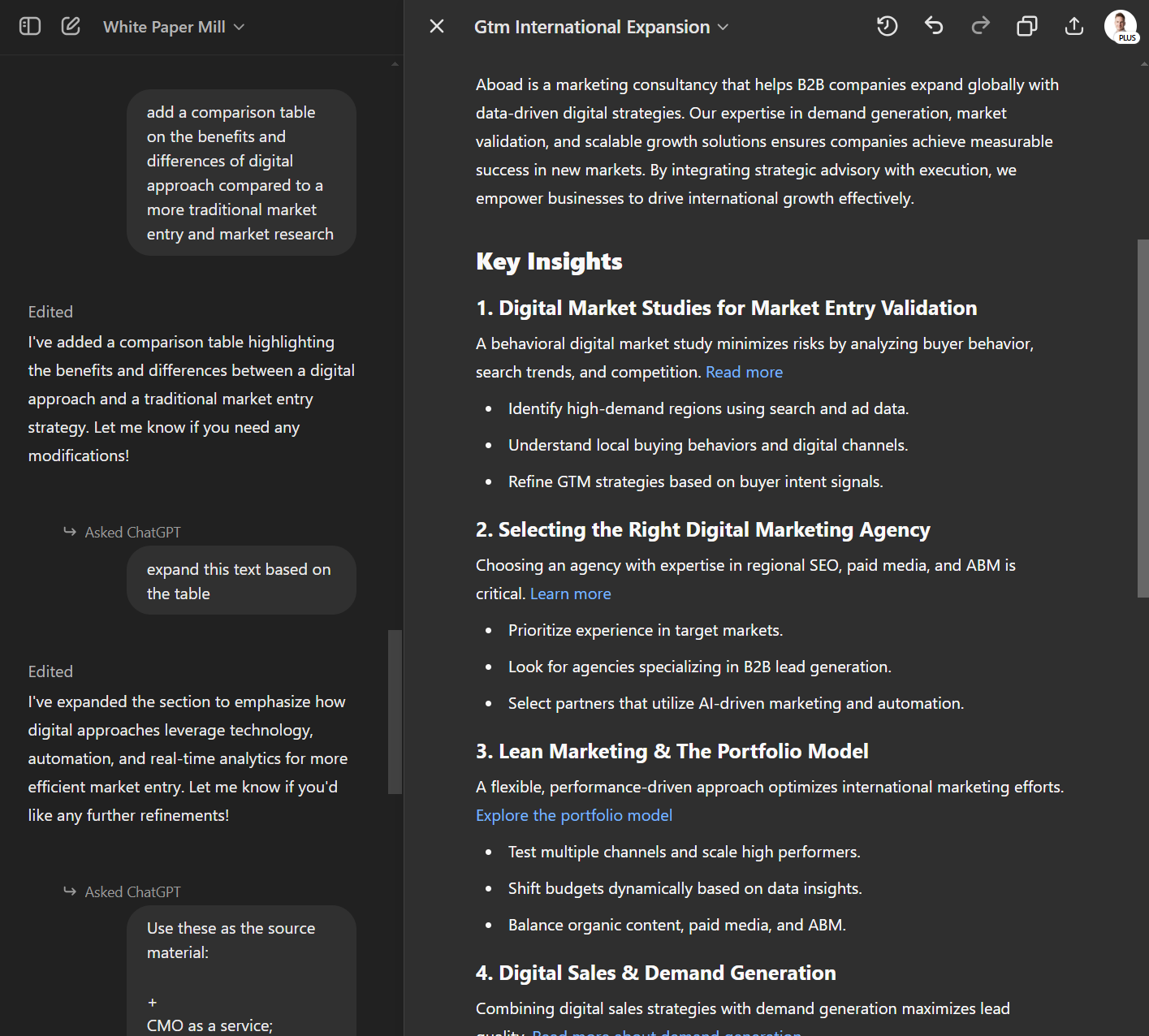
Task: Toggle the sidebar panel icon
Action: (x=30, y=27)
